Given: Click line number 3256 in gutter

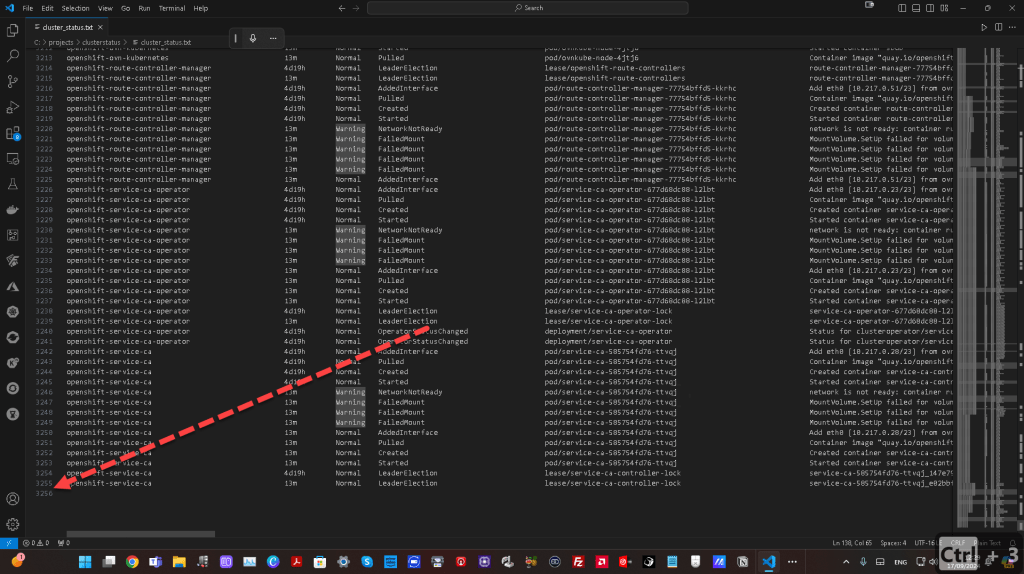Looking at the screenshot, I should (x=43, y=494).
